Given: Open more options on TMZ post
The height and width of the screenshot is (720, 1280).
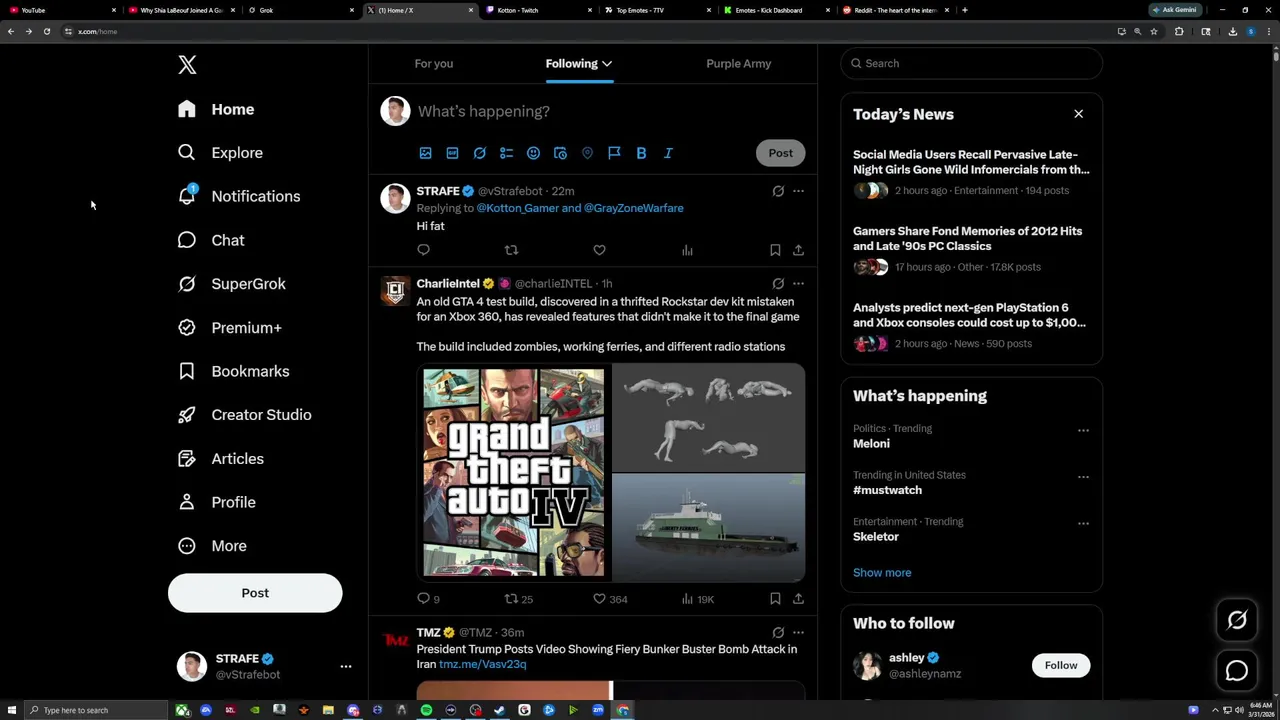Looking at the screenshot, I should point(798,633).
